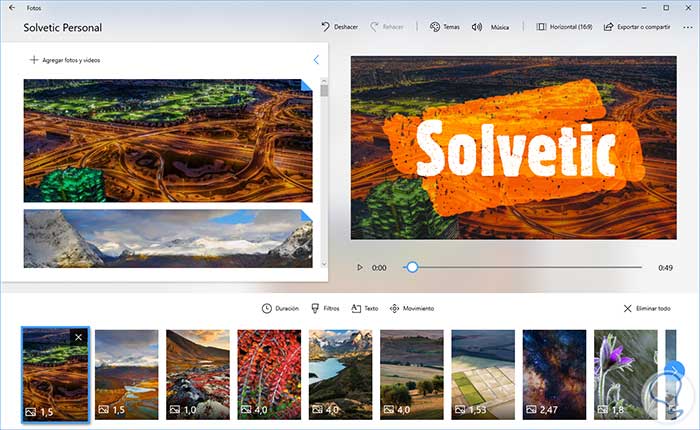Viewport: 700px width, 430px height.
Task: Click the Solvetic Personal project title
Action: click(63, 28)
